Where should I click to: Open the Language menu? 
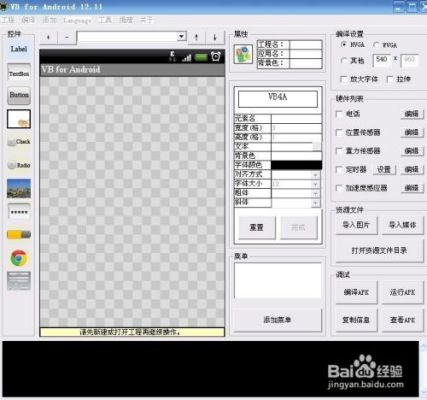click(77, 20)
